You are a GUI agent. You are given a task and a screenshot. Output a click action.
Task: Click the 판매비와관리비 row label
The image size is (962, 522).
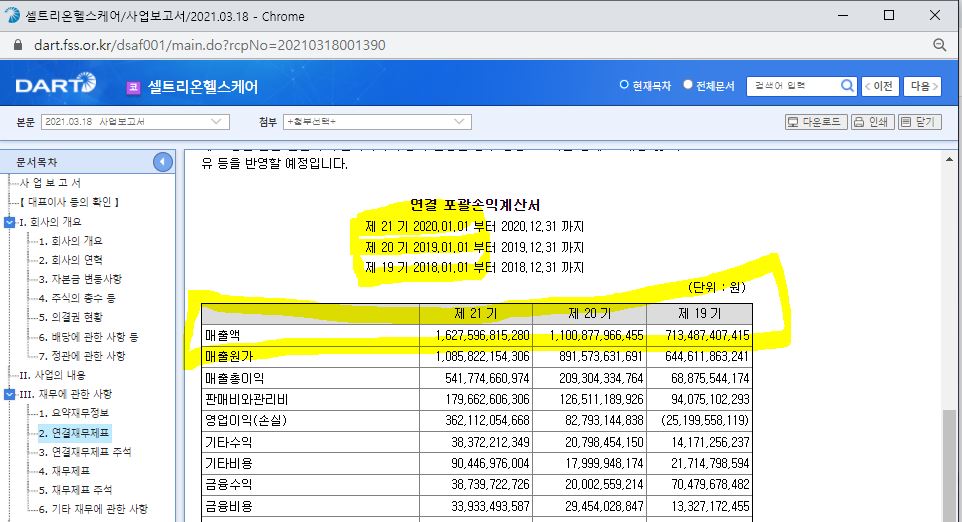pos(246,400)
